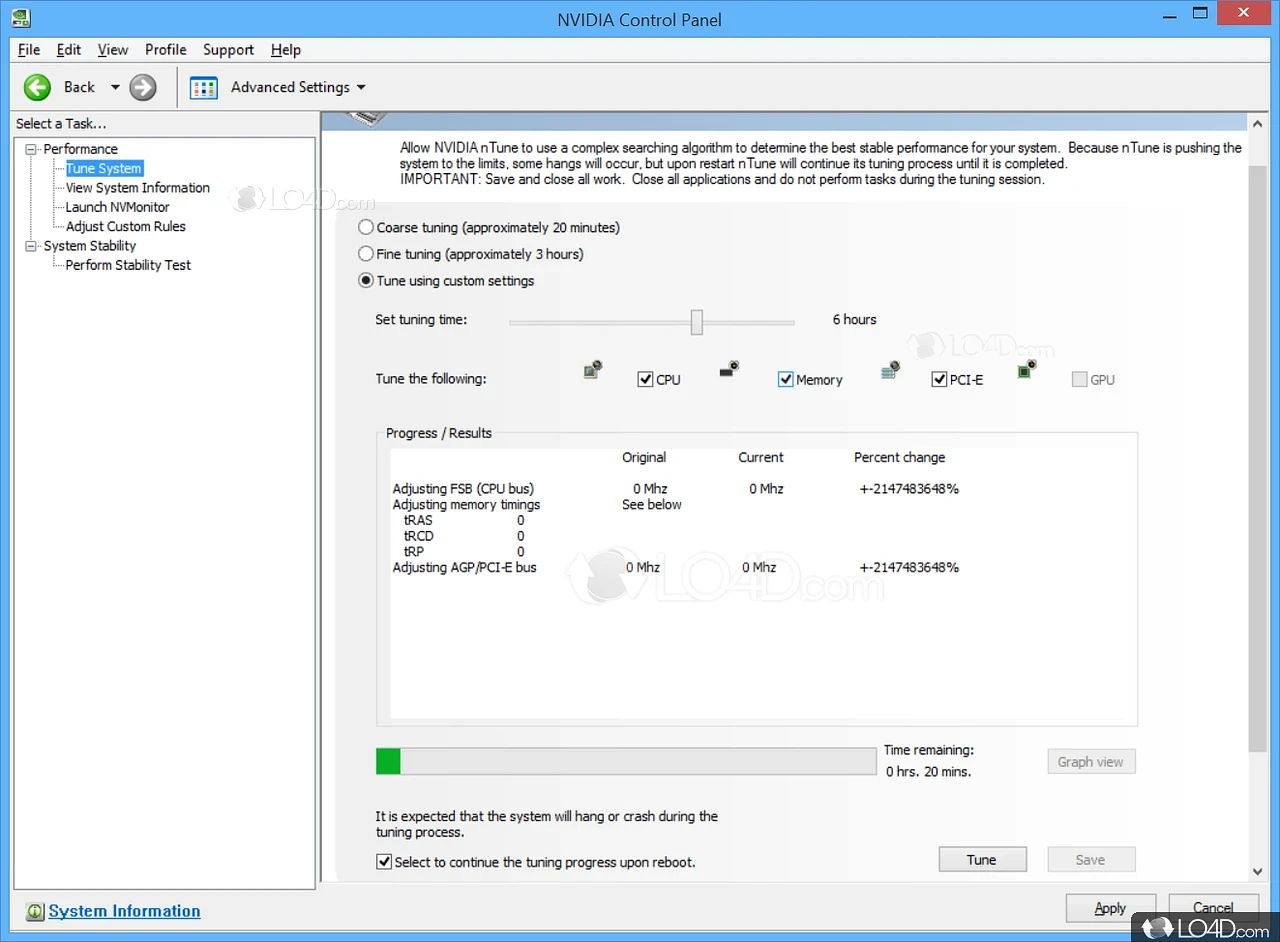This screenshot has height=942, width=1280.
Task: Toggle continue tuning progress upon reboot checkbox
Action: coord(384,861)
